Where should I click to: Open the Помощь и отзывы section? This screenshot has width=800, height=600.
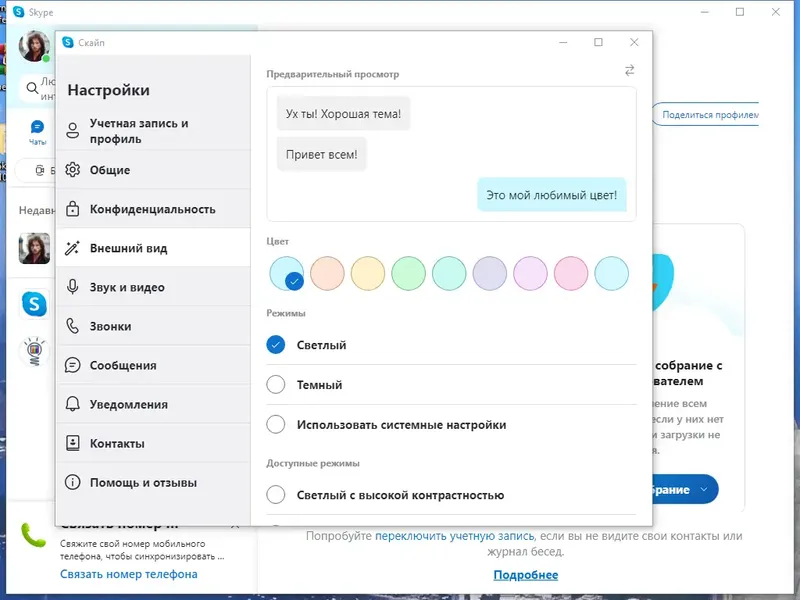(x=153, y=483)
